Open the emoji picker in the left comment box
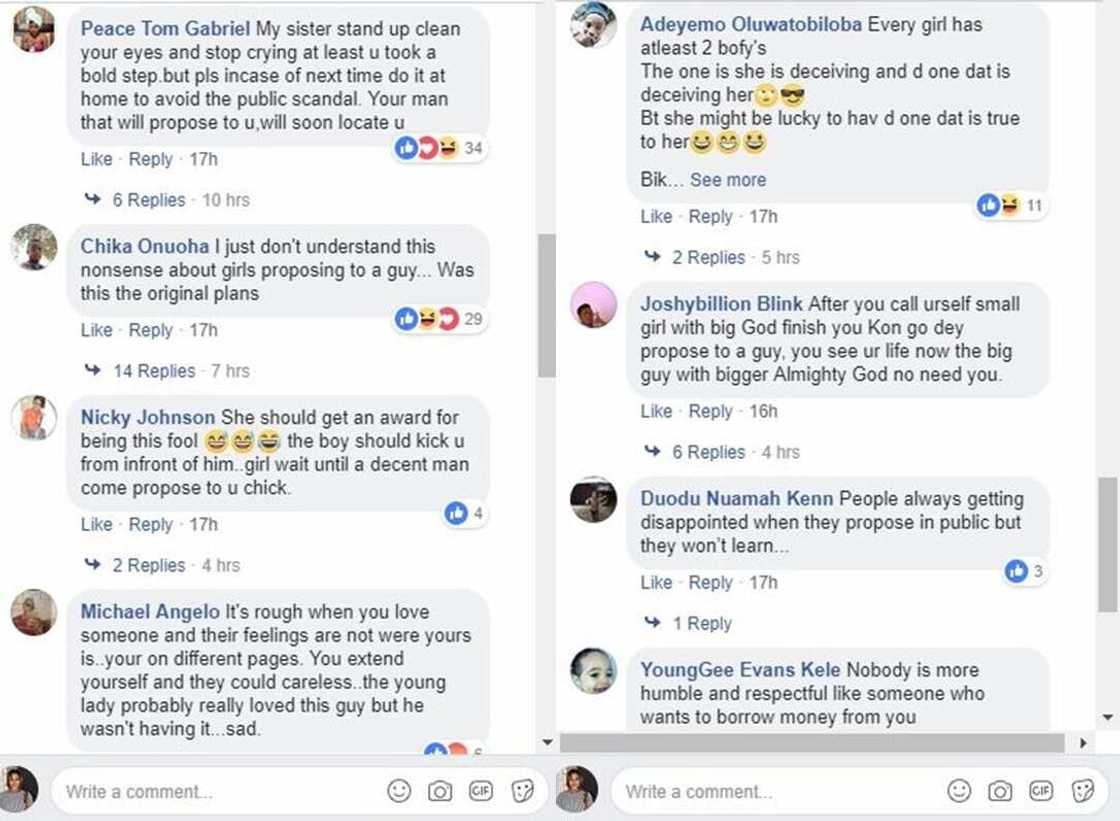 point(399,790)
